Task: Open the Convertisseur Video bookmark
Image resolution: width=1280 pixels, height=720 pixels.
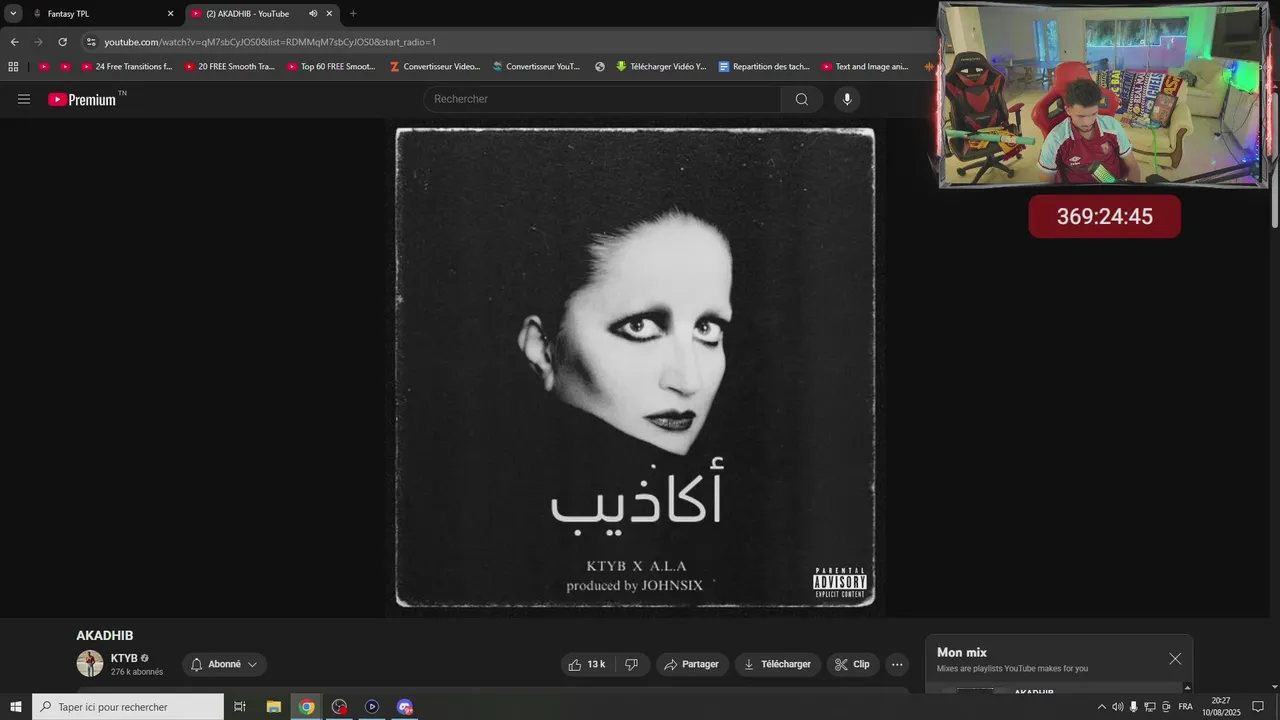Action: coord(435,67)
